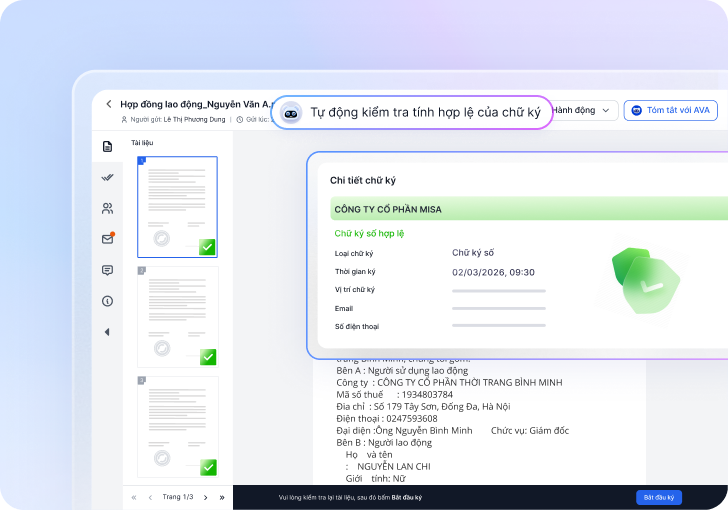Jump to first page with double-left arrows
728x510 pixels.
click(x=134, y=497)
